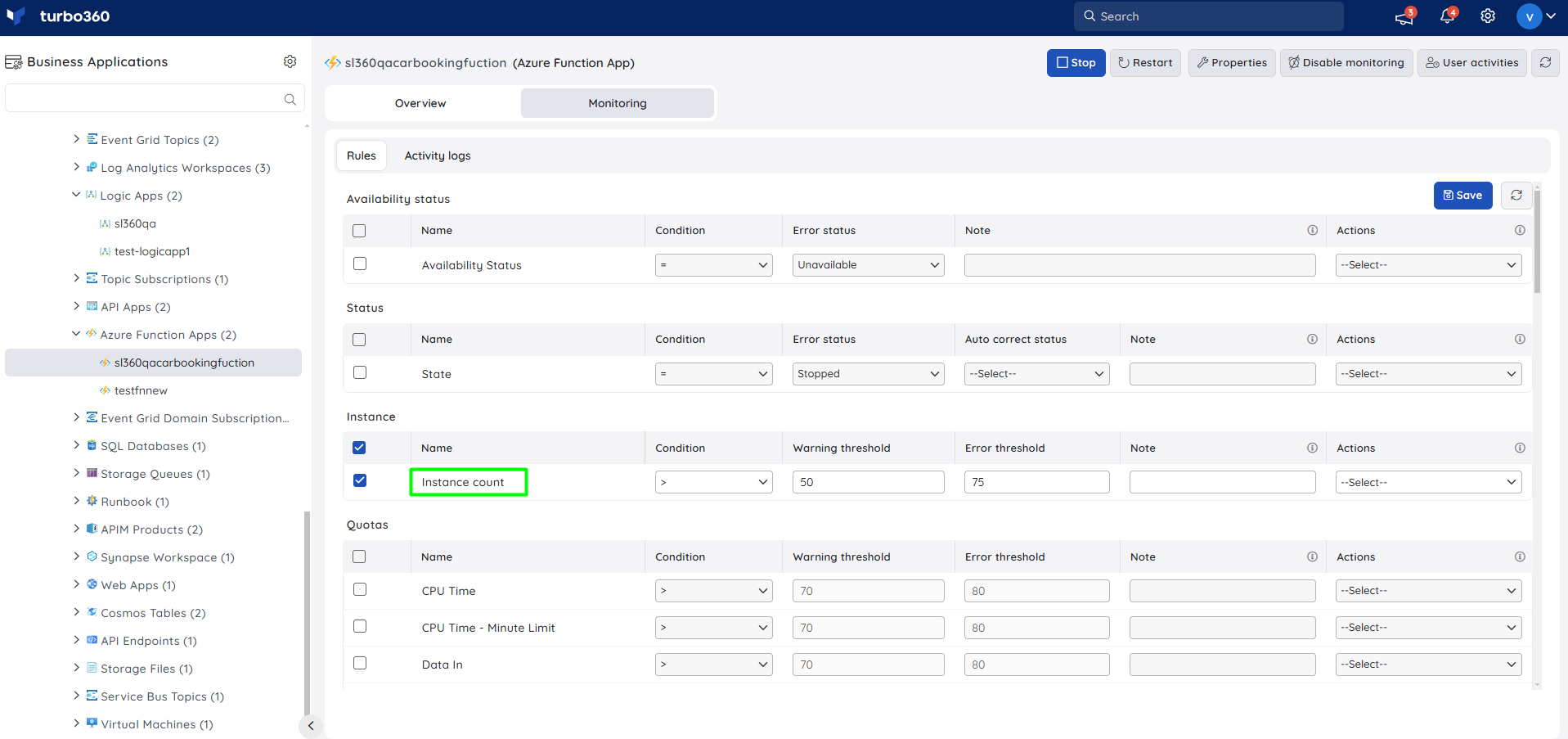Select sl360qa logic app in tree
Screen dimensions: 1568x739
click(135, 223)
